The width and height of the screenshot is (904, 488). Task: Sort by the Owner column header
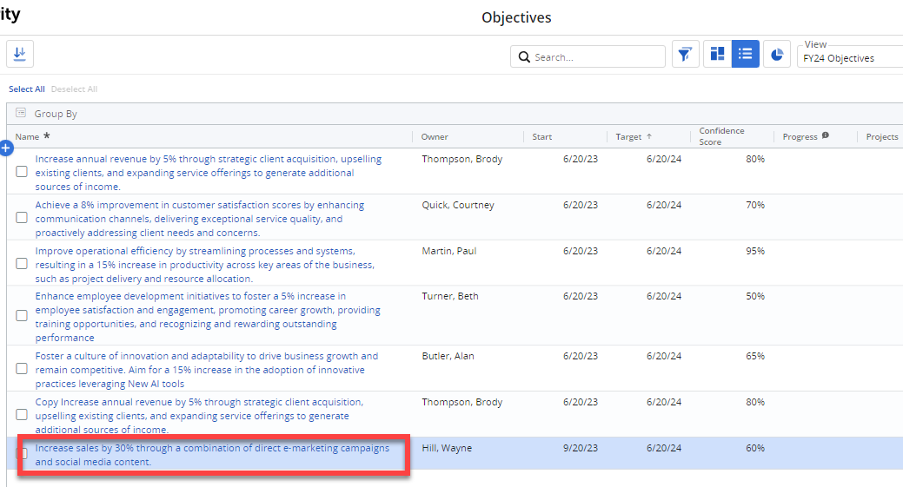(434, 137)
